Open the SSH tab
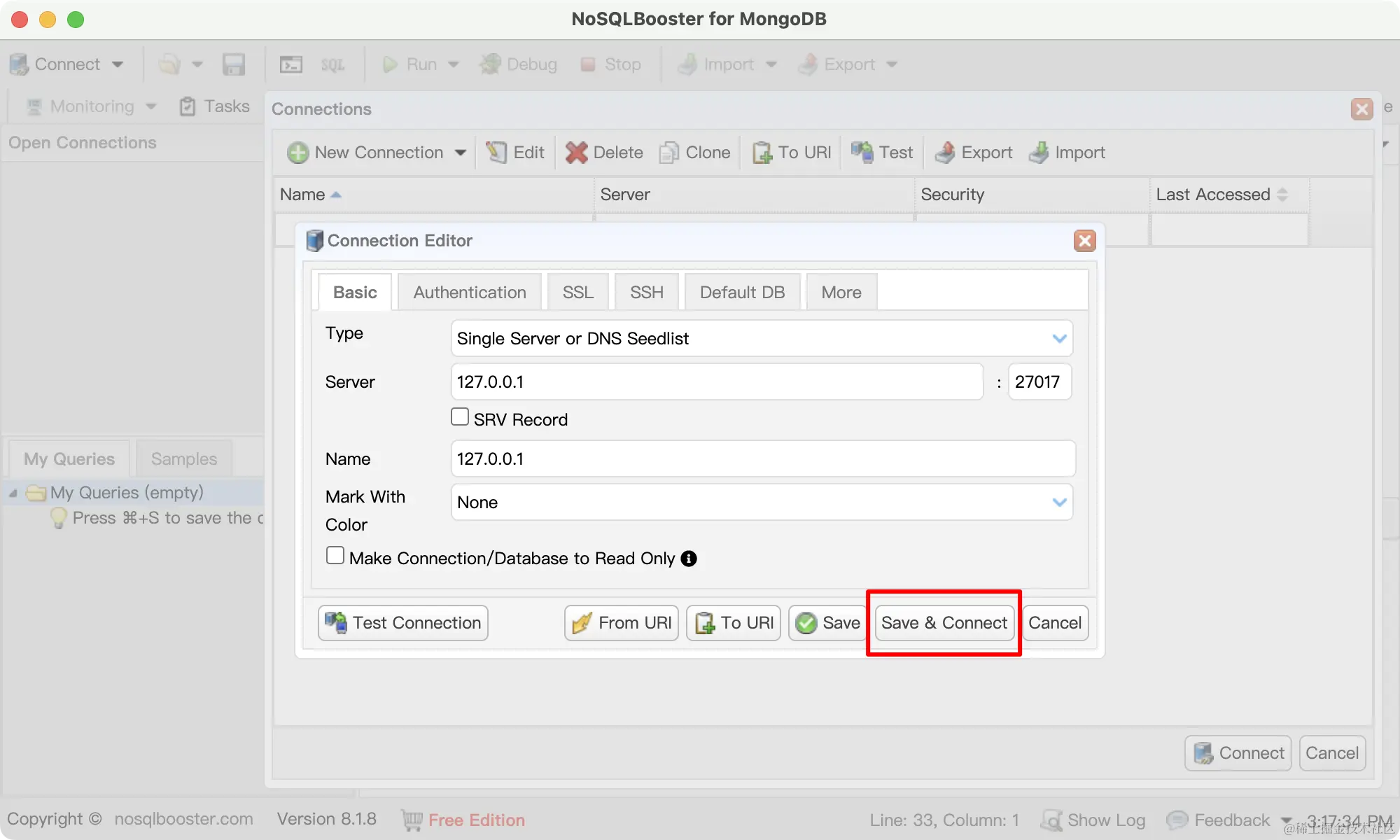The height and width of the screenshot is (840, 1400). 645,292
